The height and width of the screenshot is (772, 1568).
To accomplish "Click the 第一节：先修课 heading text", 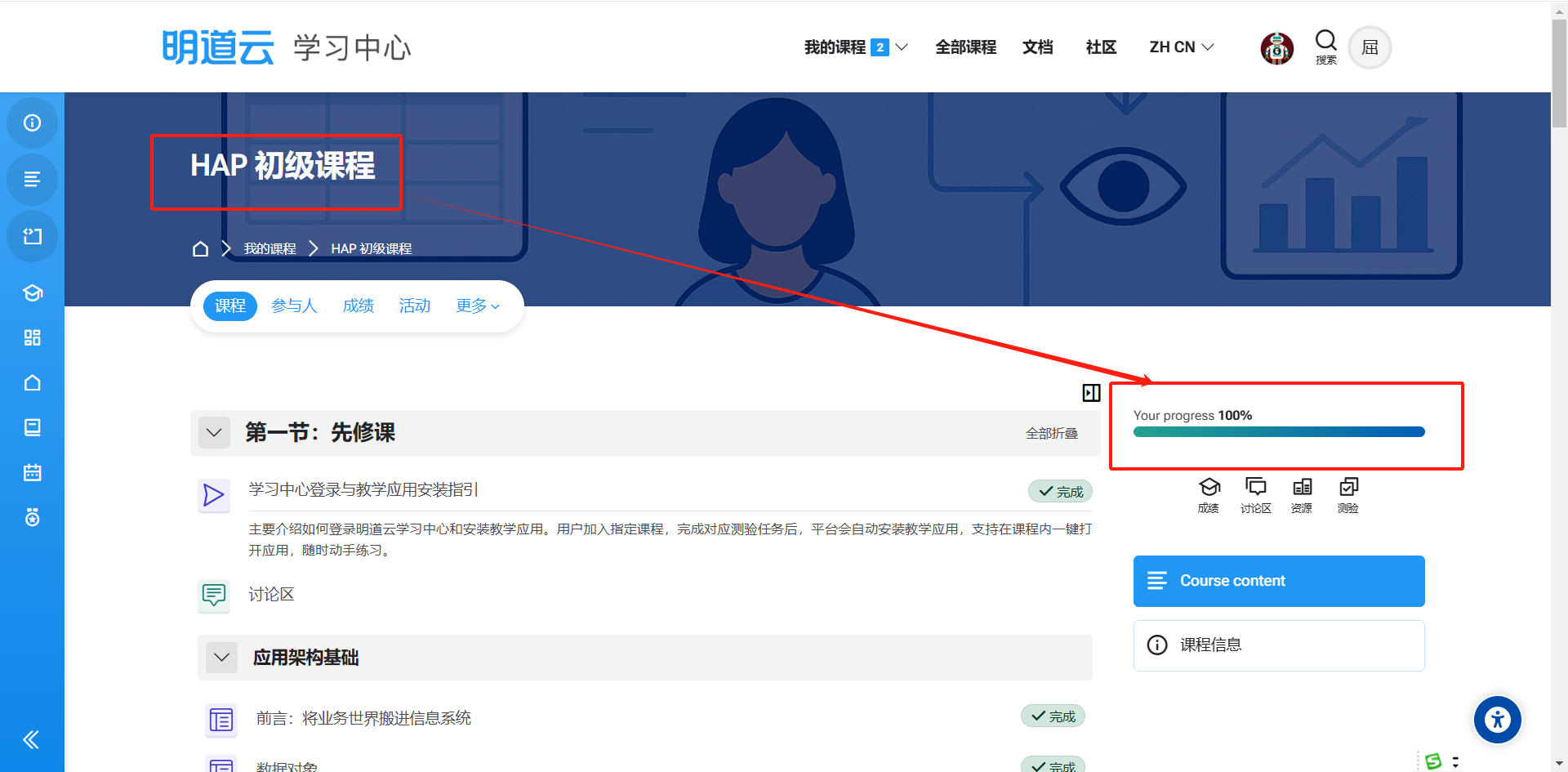I will pos(320,432).
